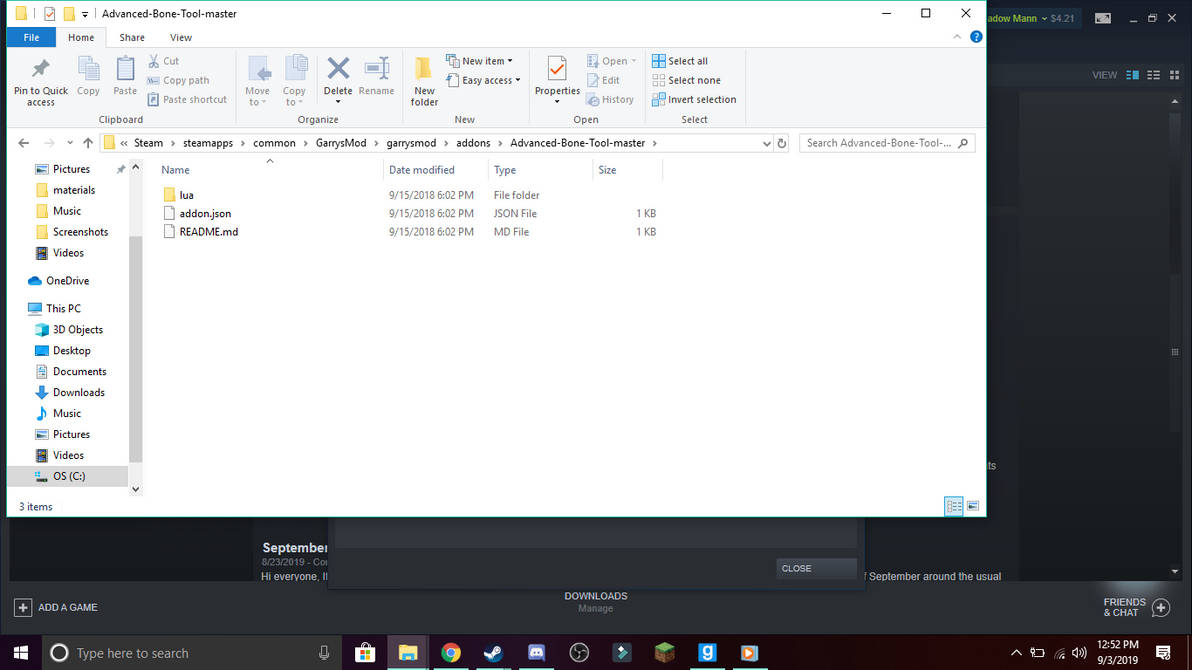Refresh the current folder view
This screenshot has height=670, width=1192.
[x=781, y=143]
